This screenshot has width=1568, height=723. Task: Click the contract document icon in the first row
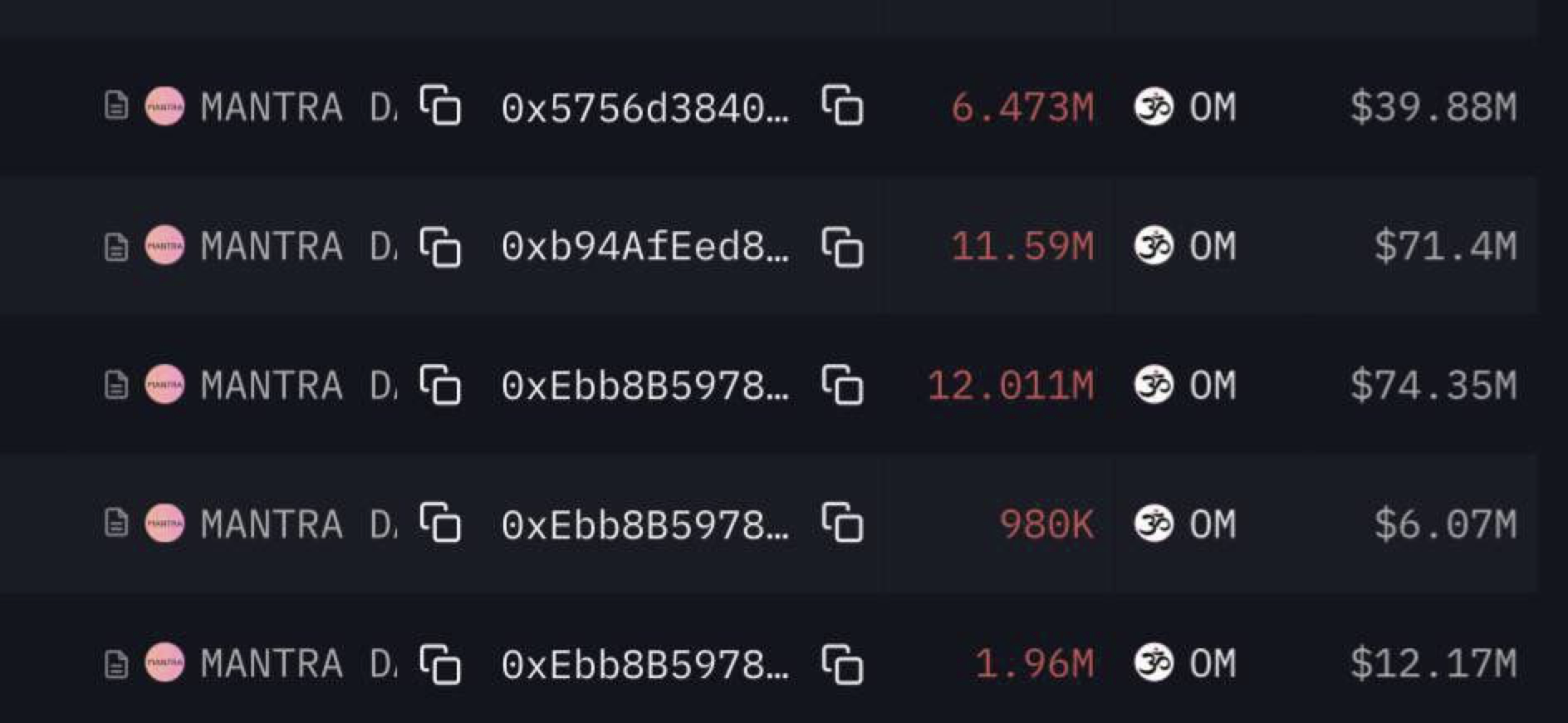tap(116, 106)
